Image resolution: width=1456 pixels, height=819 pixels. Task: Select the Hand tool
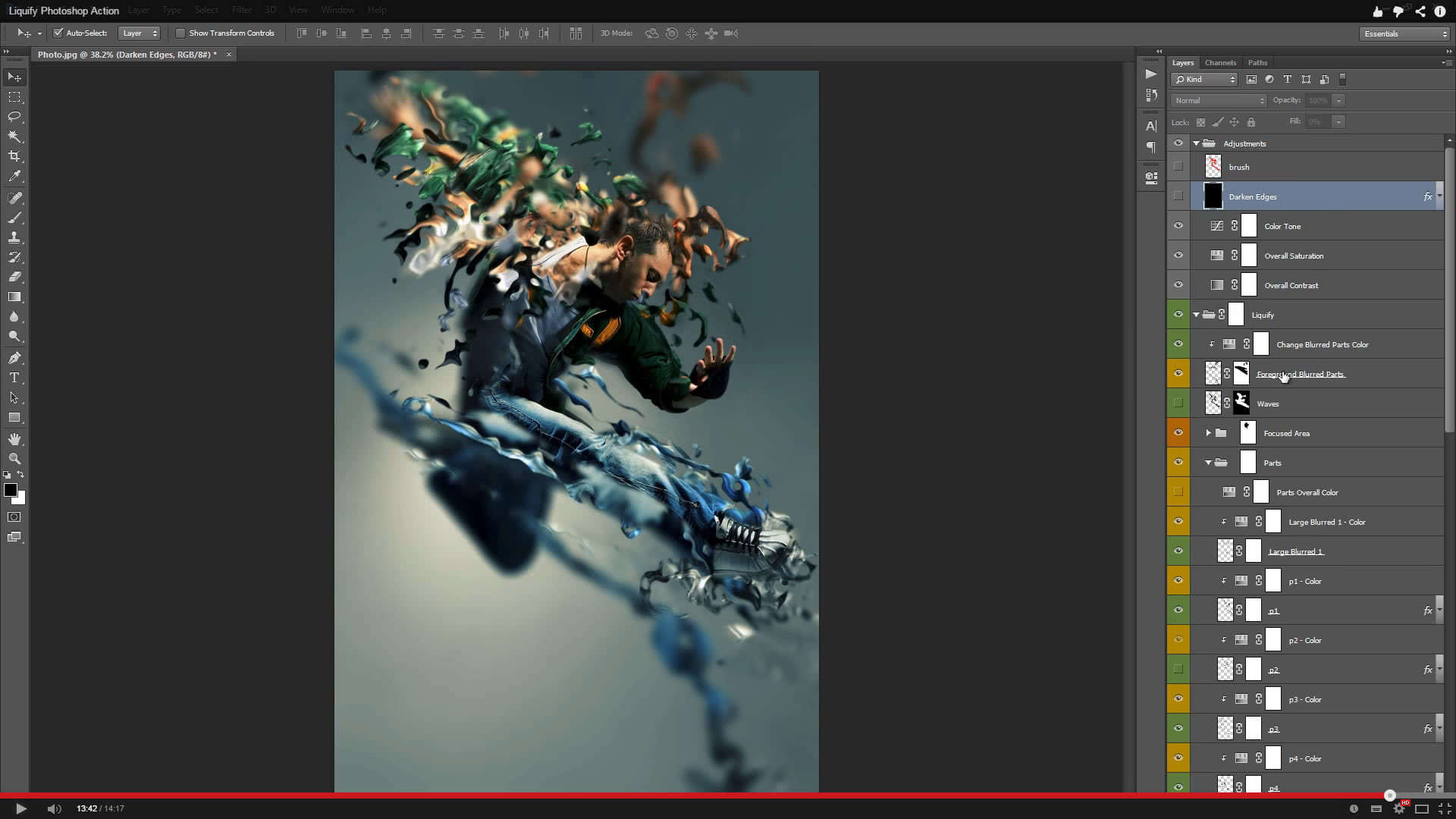(14, 439)
